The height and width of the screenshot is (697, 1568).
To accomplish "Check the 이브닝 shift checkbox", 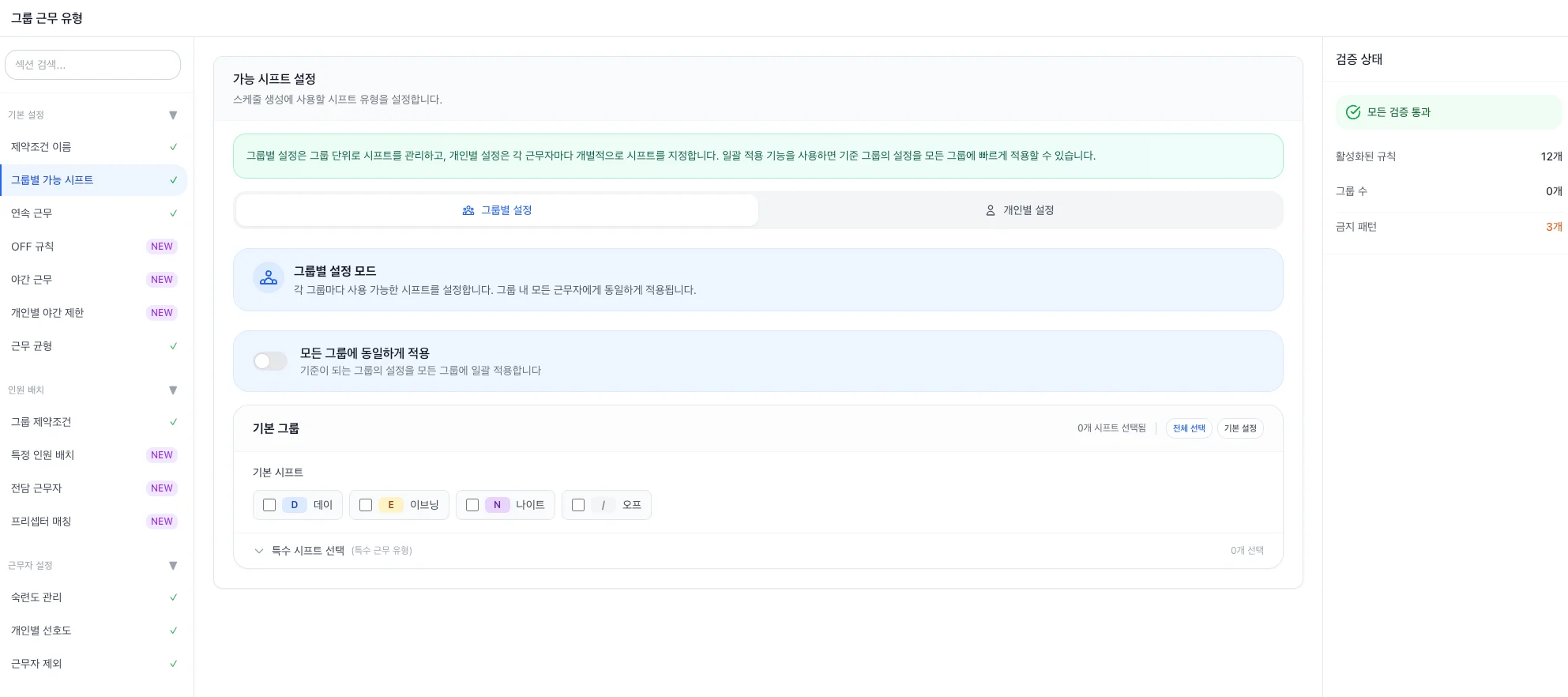I will [x=366, y=505].
